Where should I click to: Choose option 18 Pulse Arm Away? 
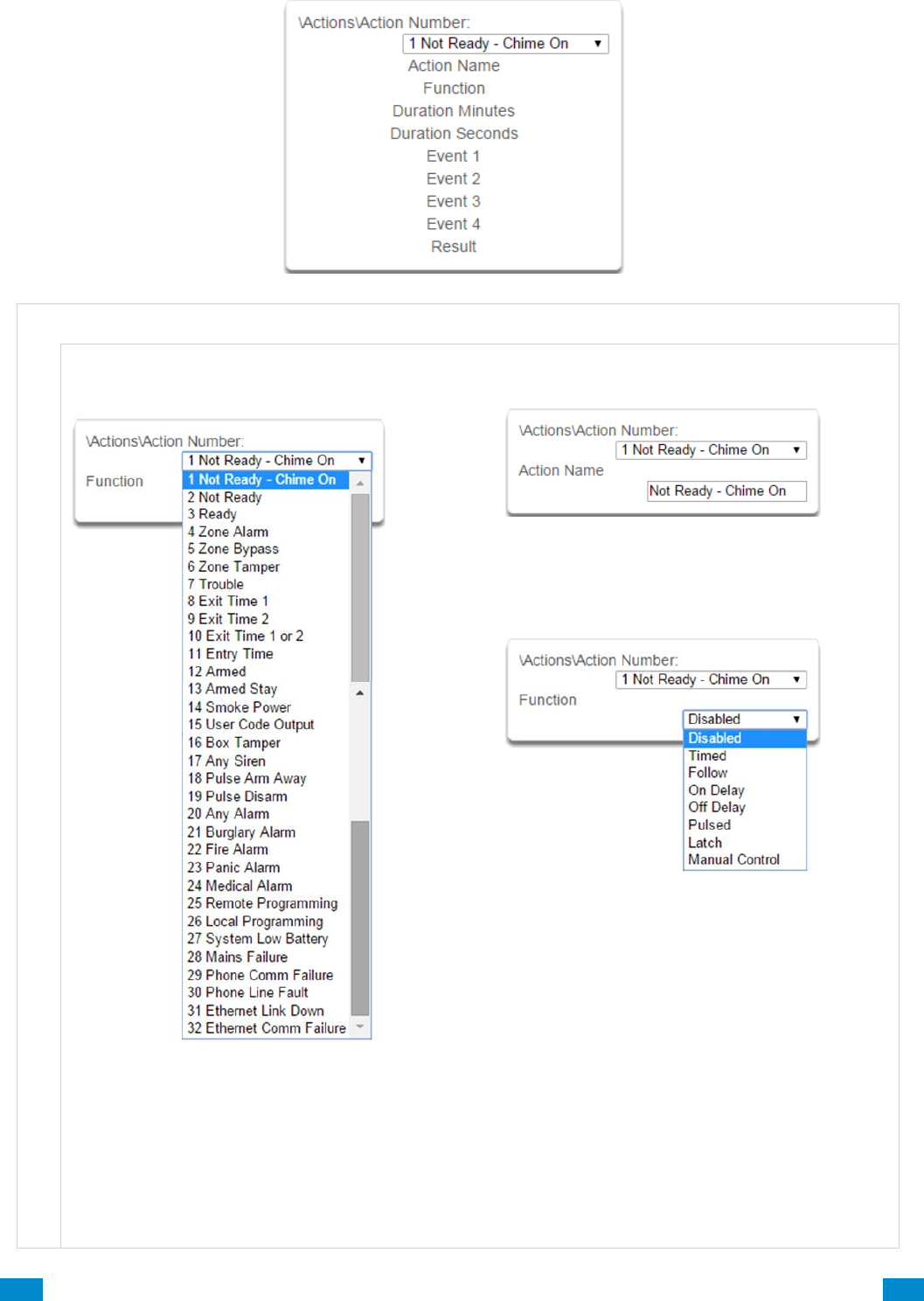(x=266, y=779)
